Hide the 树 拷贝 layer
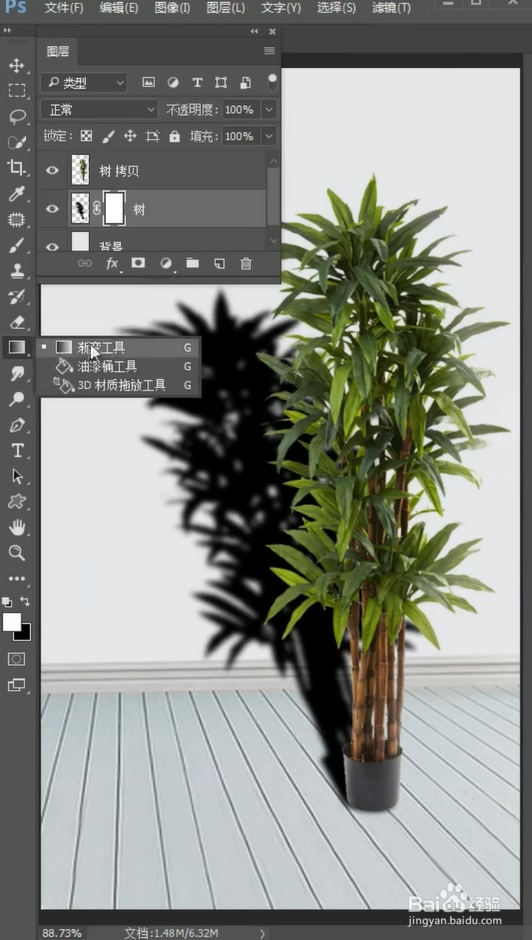Viewport: 532px width, 940px height. 53,170
